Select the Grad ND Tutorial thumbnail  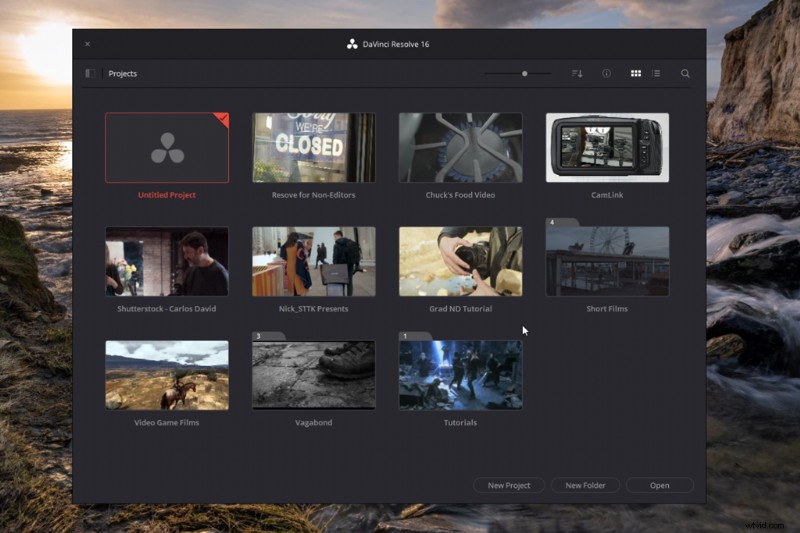[460, 261]
